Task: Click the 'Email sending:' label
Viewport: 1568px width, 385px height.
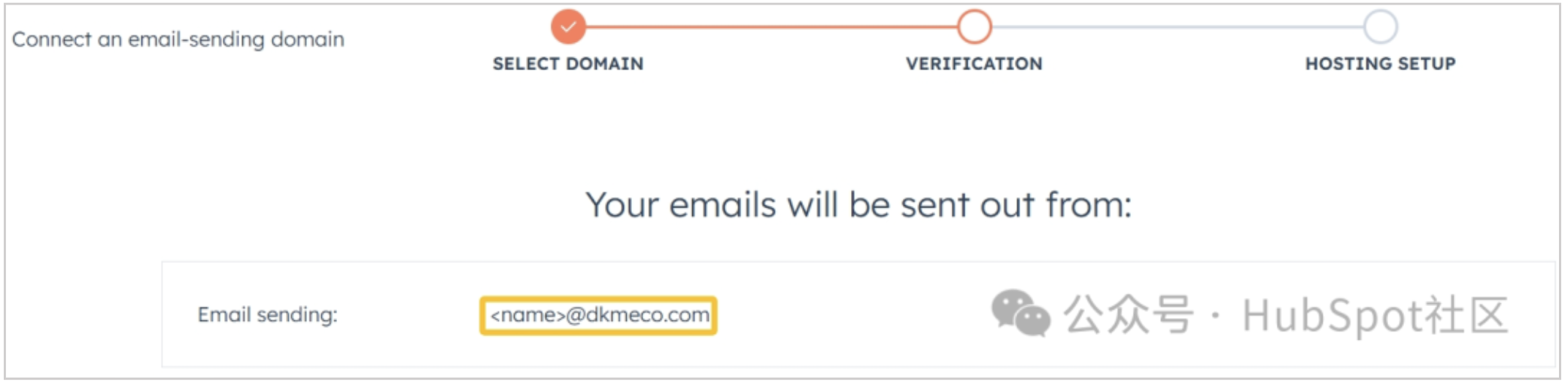Action: tap(267, 314)
